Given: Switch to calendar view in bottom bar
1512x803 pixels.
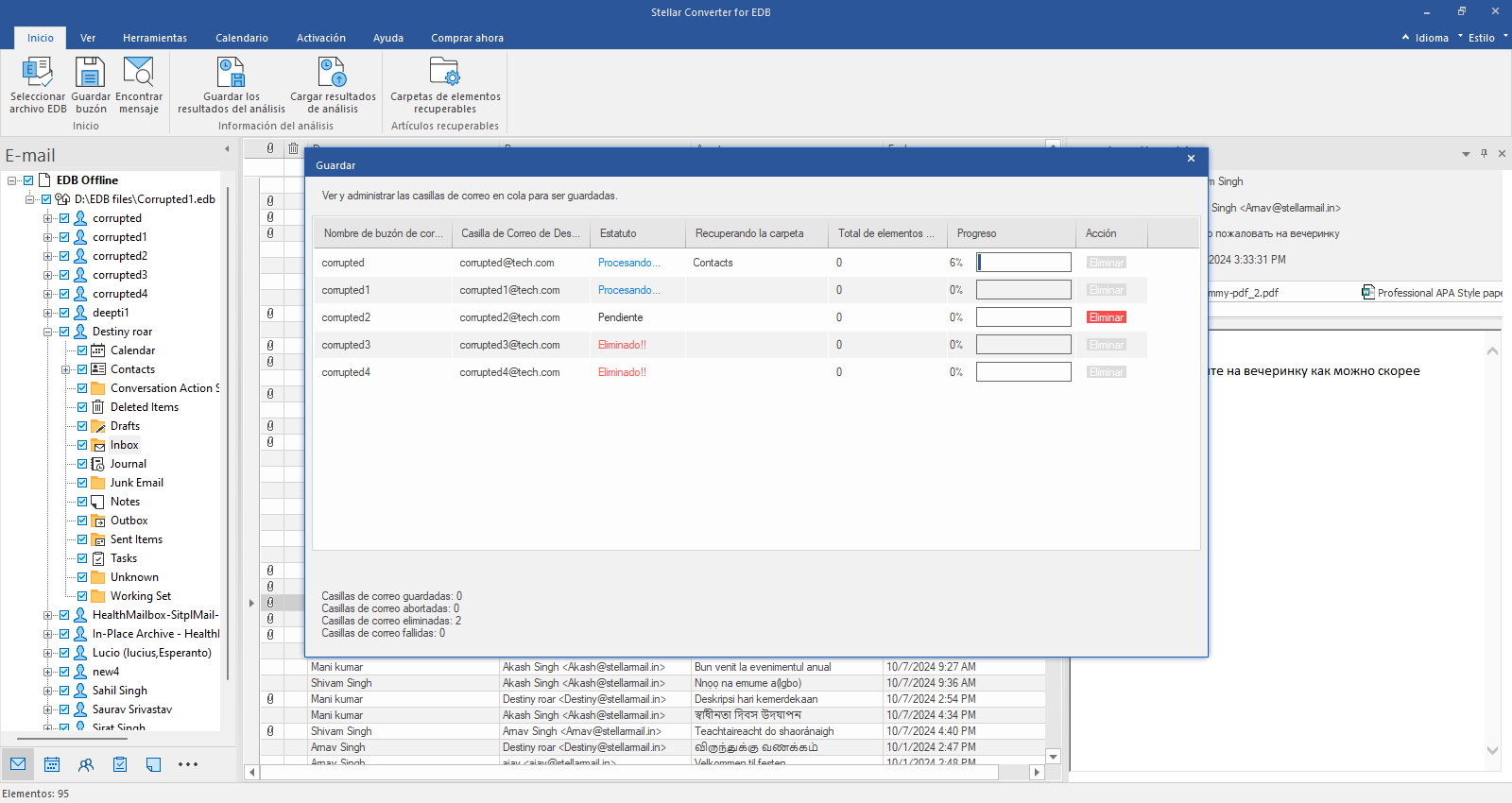Looking at the screenshot, I should point(52,764).
